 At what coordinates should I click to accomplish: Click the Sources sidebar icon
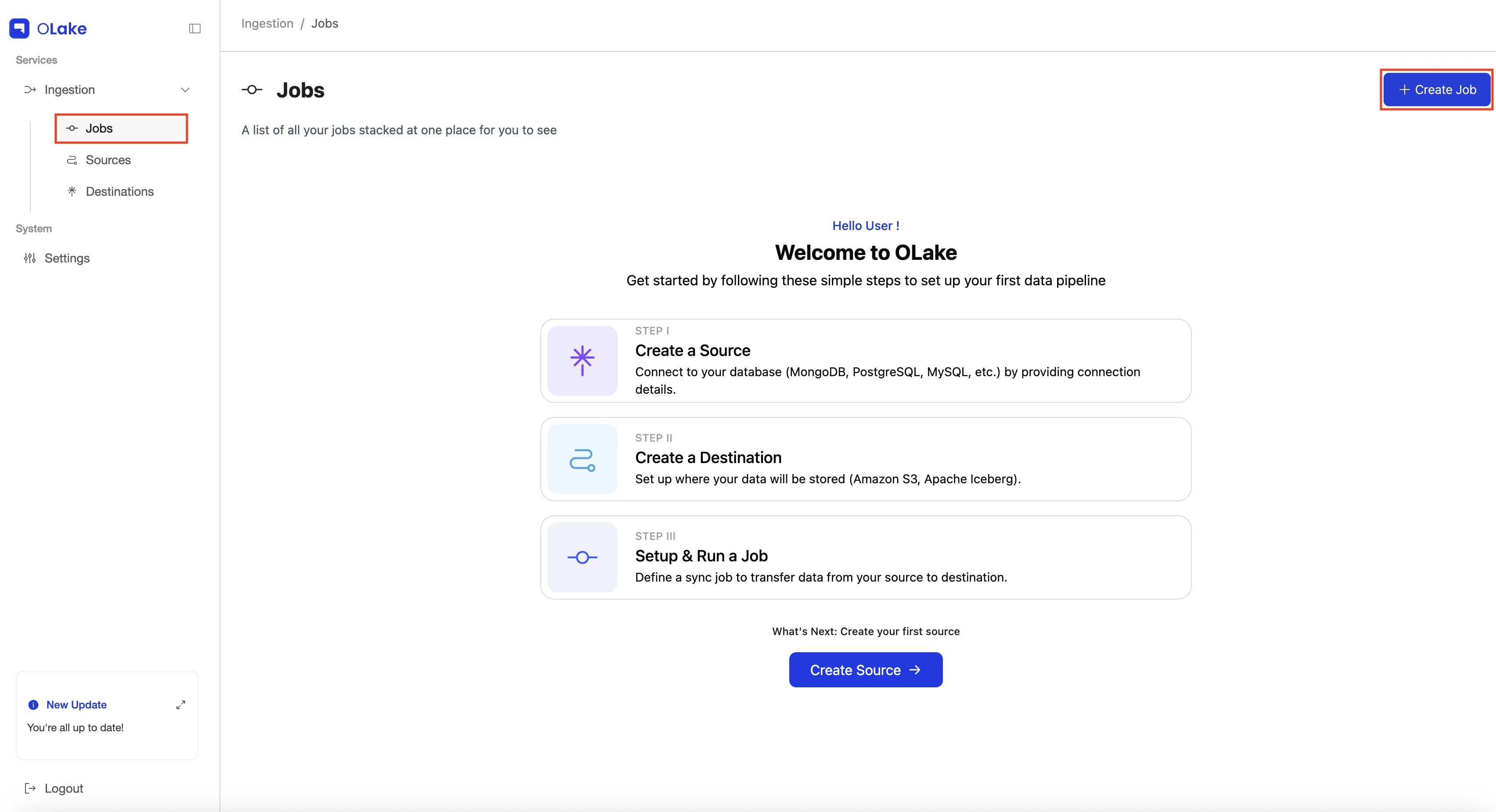coord(72,160)
